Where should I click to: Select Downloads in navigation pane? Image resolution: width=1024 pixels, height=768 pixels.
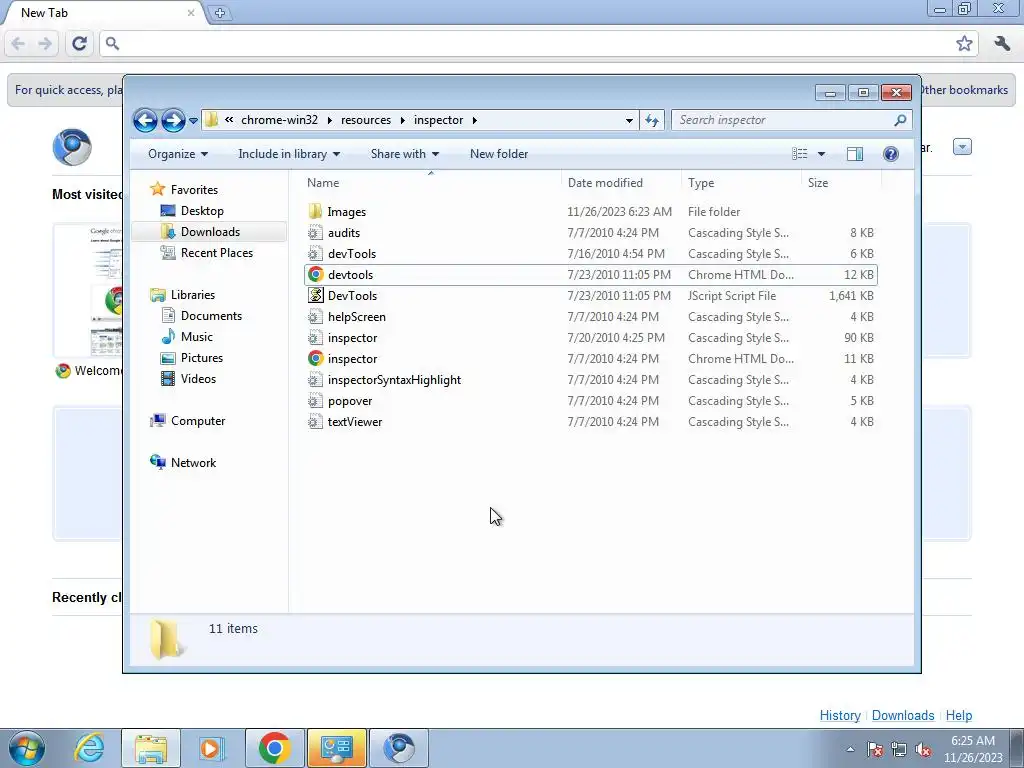210,232
